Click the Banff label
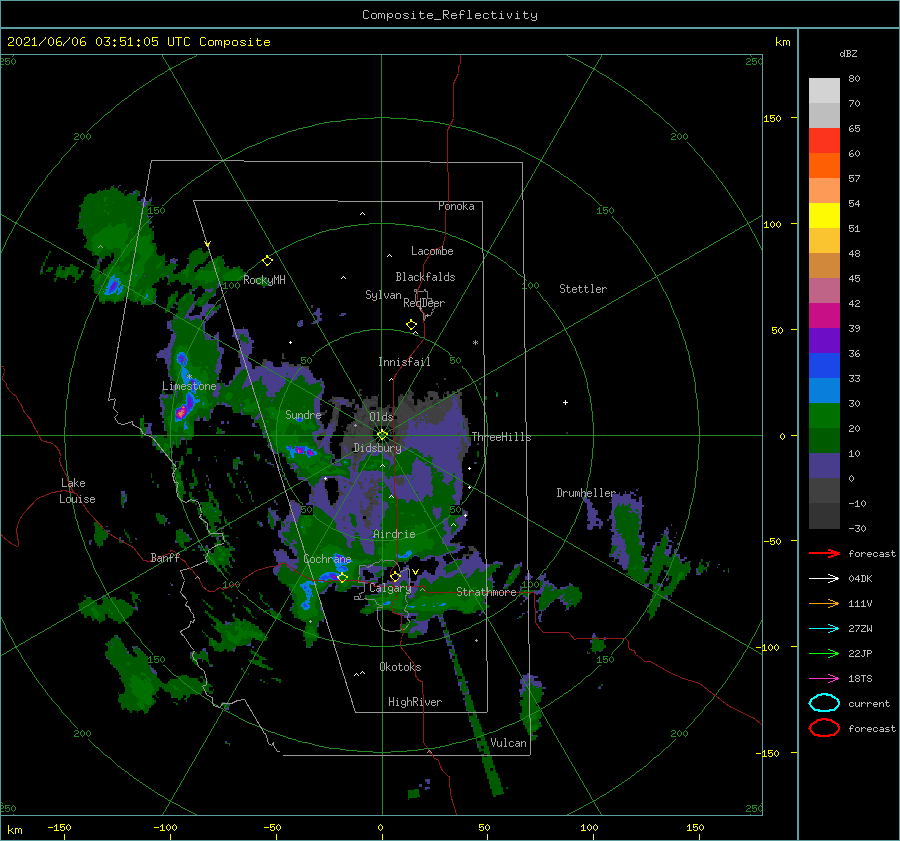 tap(165, 557)
